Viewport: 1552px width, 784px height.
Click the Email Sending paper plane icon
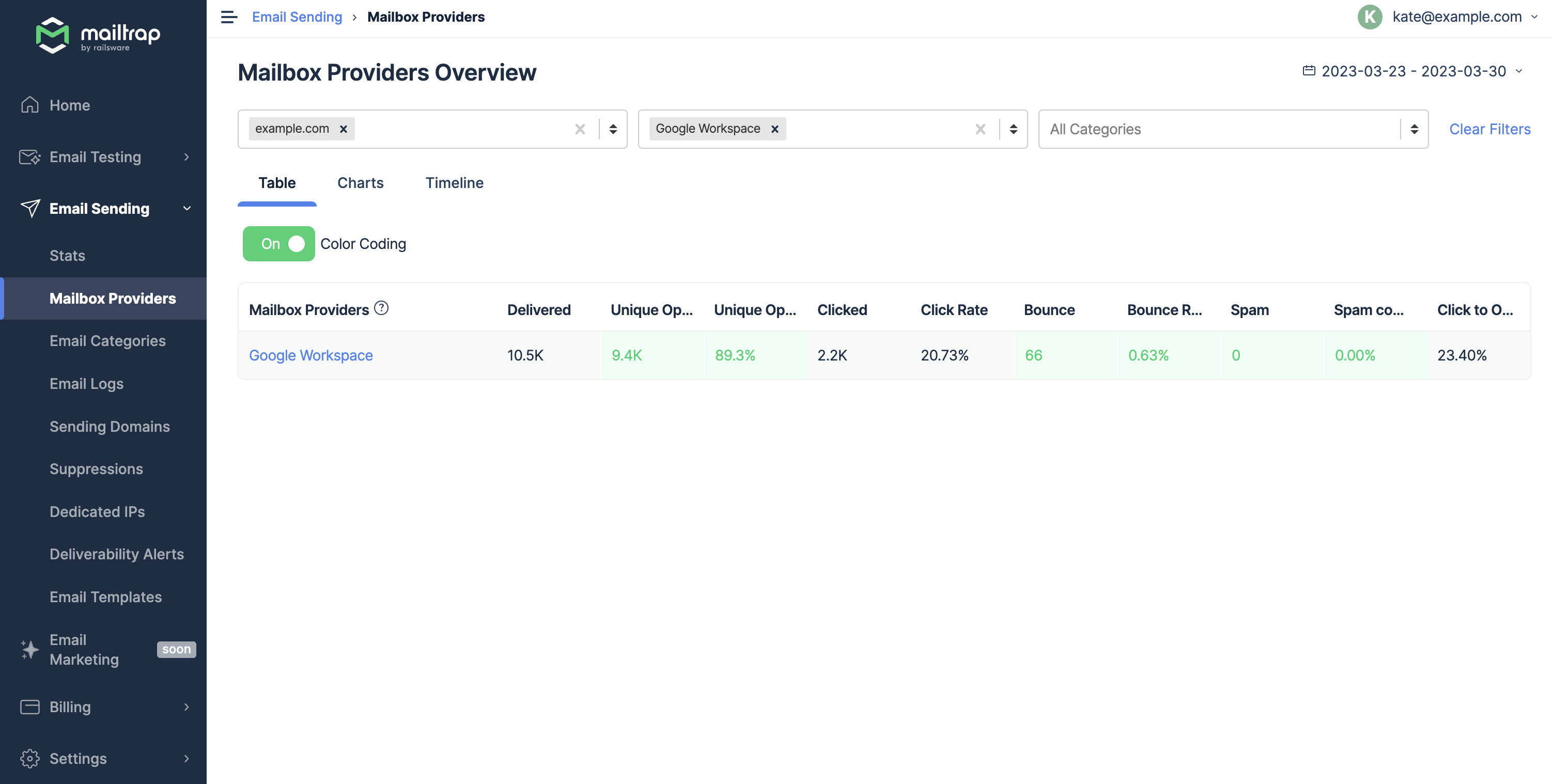pyautogui.click(x=30, y=208)
